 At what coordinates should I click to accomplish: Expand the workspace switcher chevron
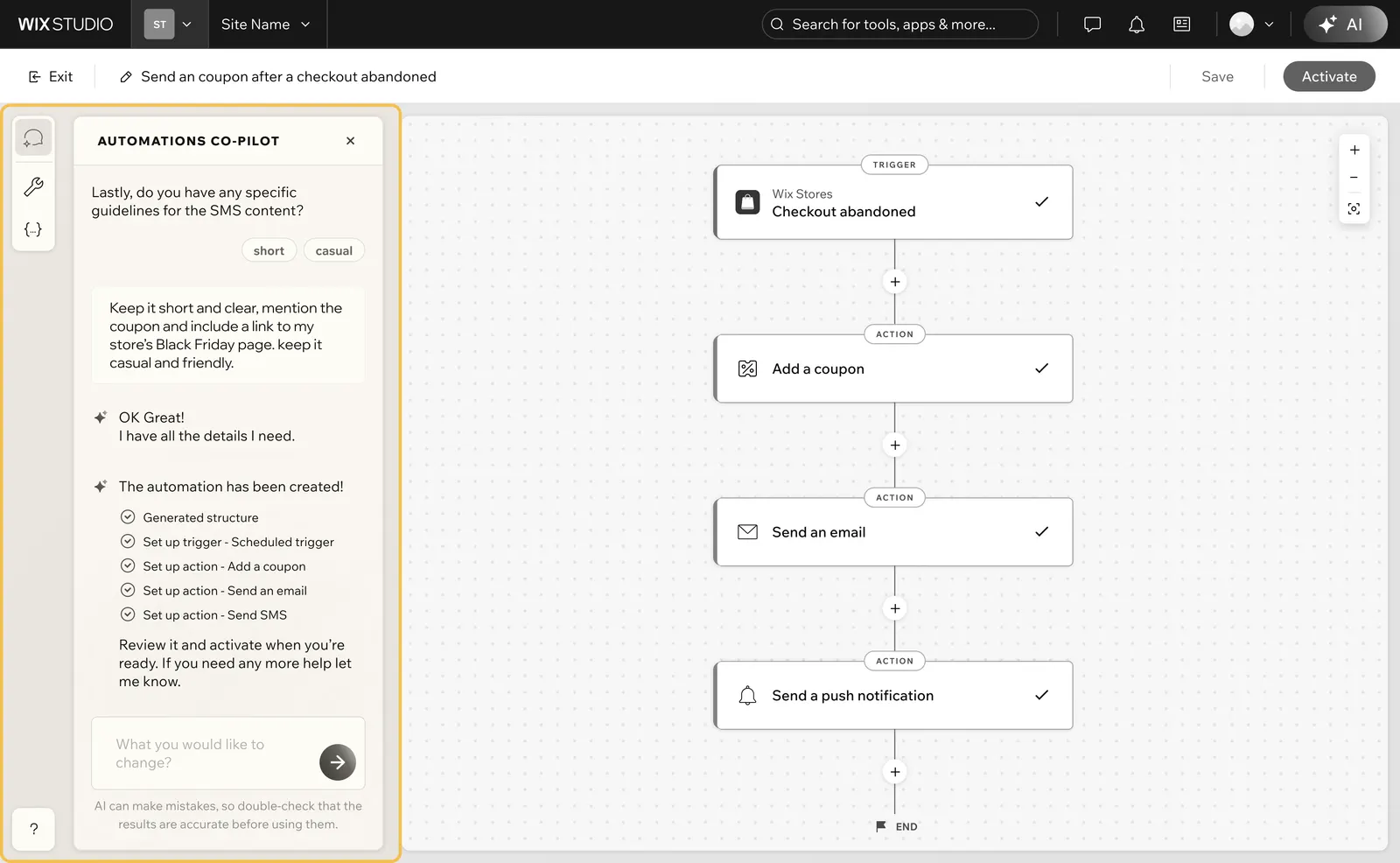(x=186, y=25)
